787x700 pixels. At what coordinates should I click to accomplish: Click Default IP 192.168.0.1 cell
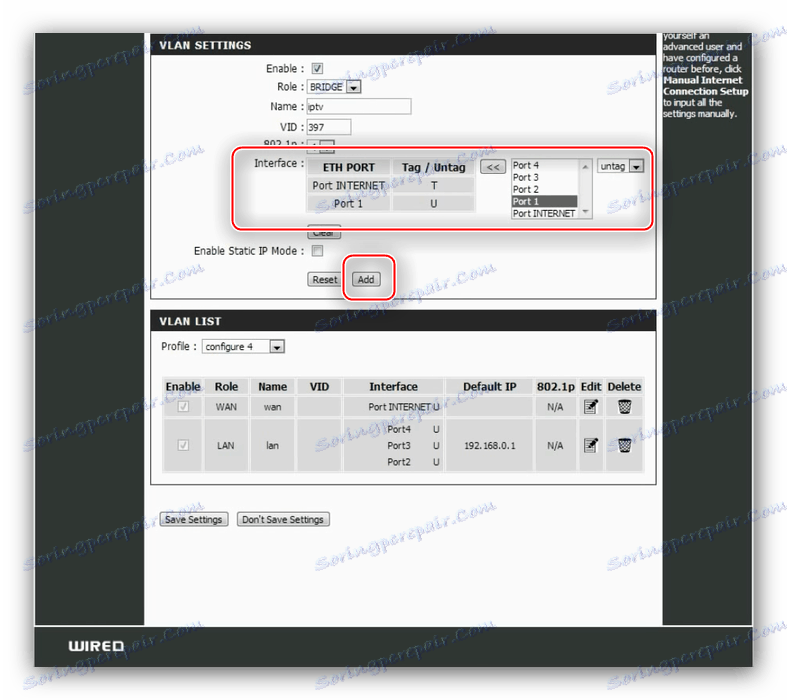click(x=489, y=445)
